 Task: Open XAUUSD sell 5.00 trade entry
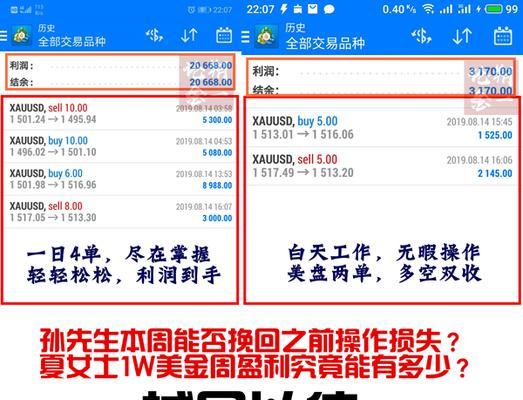pyautogui.click(x=382, y=166)
